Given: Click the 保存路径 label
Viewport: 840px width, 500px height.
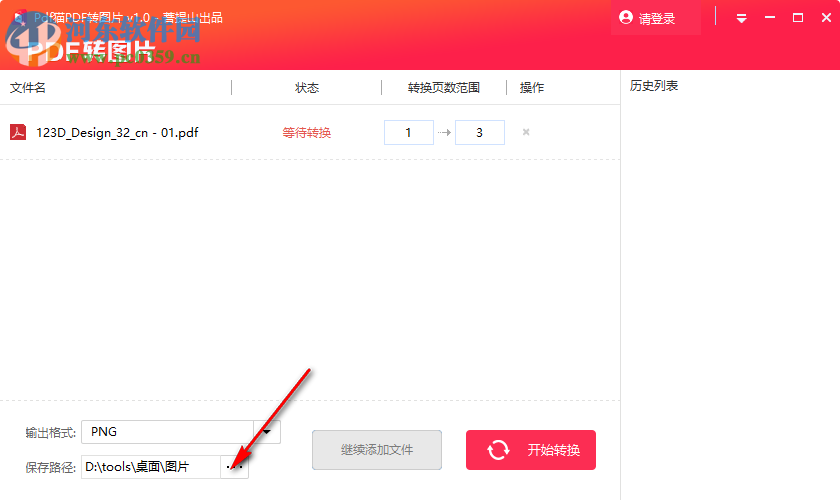Looking at the screenshot, I should [x=50, y=467].
